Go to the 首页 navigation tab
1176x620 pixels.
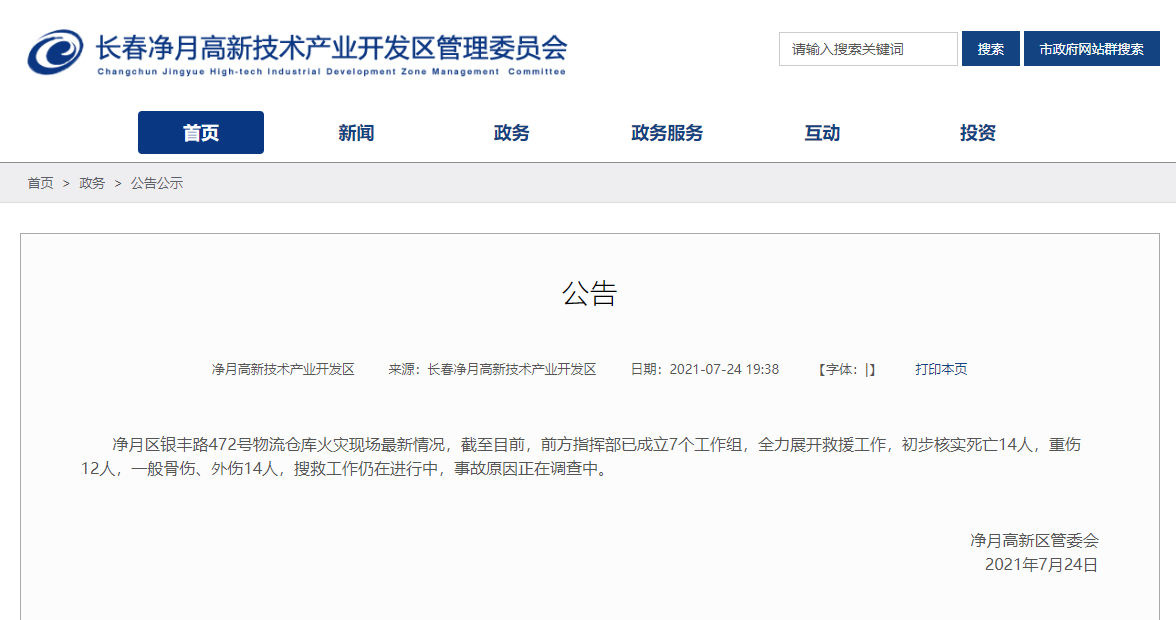tap(201, 133)
